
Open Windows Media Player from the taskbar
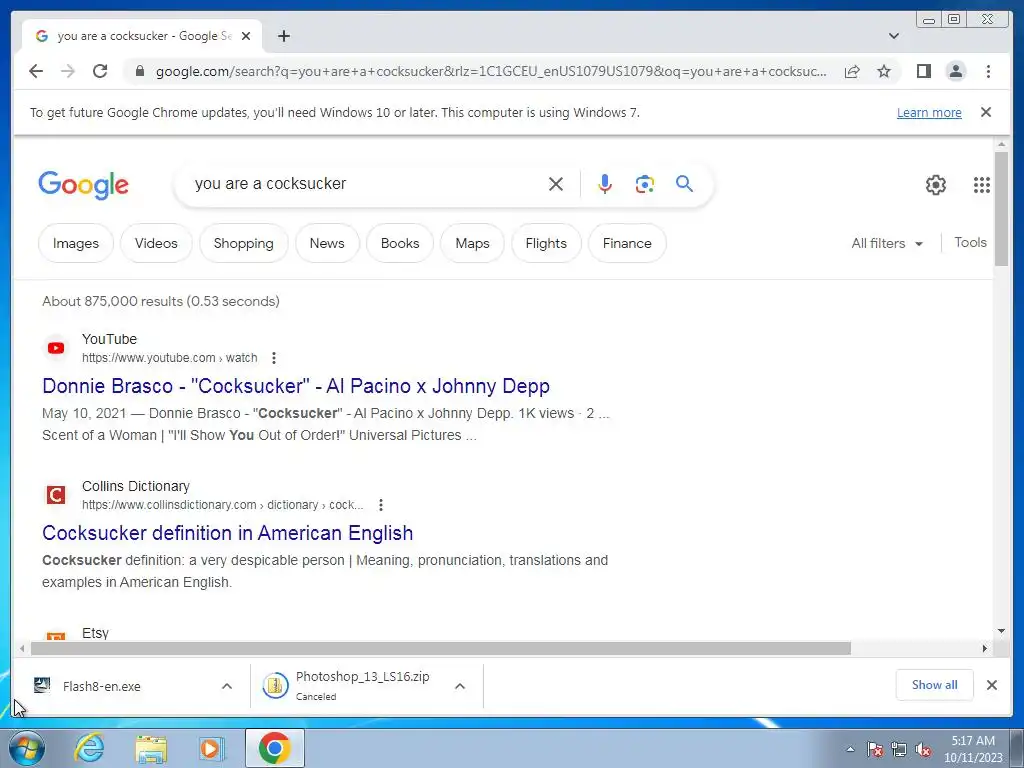point(210,748)
